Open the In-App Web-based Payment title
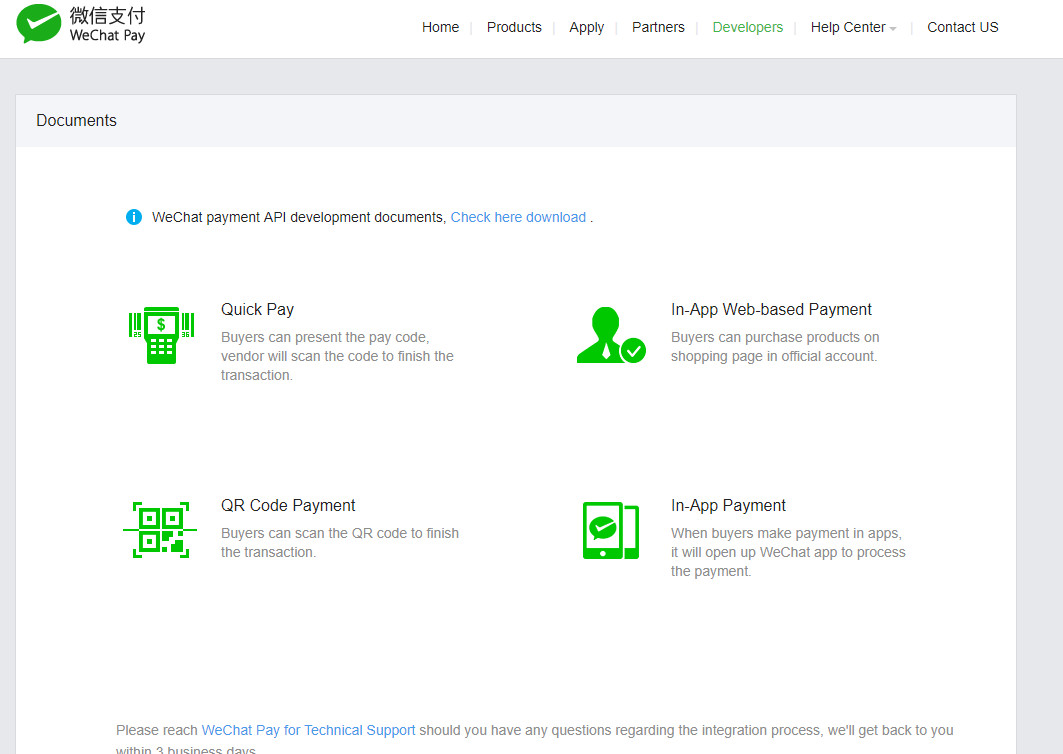The image size is (1063, 754). click(x=771, y=309)
